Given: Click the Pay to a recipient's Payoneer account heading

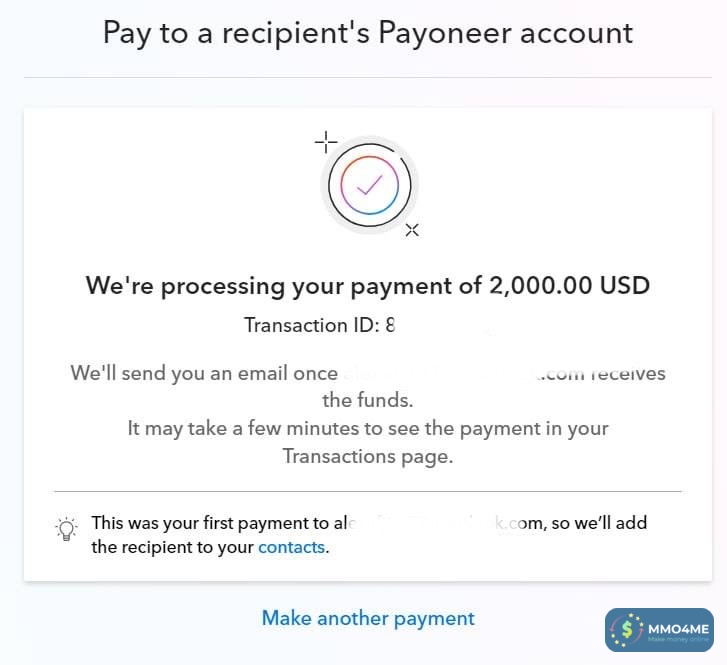Looking at the screenshot, I should click(x=368, y=33).
